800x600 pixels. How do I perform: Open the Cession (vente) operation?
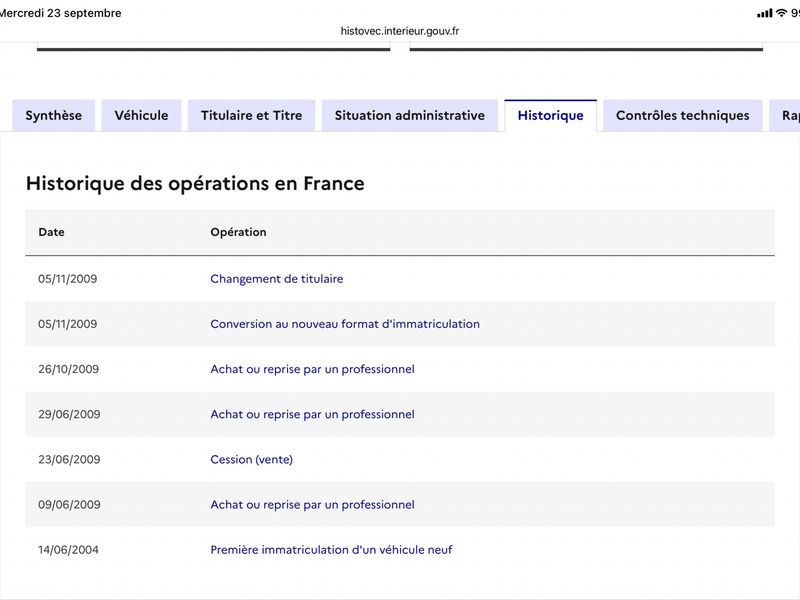252,459
